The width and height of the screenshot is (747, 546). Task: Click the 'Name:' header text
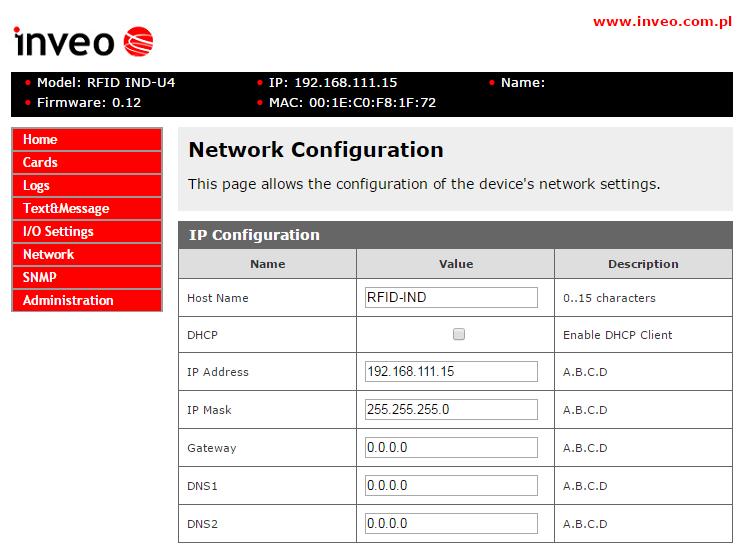point(523,83)
